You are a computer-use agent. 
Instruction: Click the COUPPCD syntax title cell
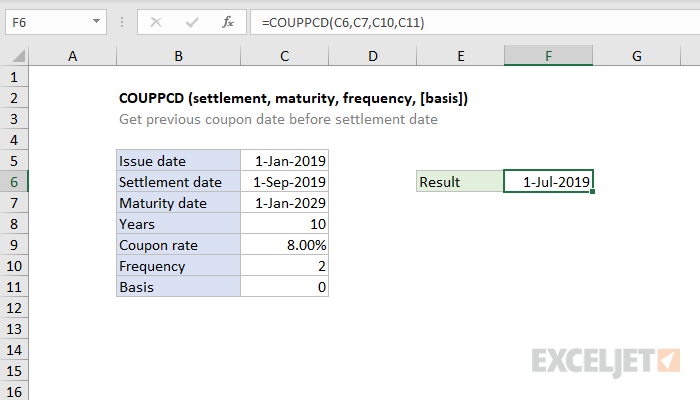[x=293, y=98]
